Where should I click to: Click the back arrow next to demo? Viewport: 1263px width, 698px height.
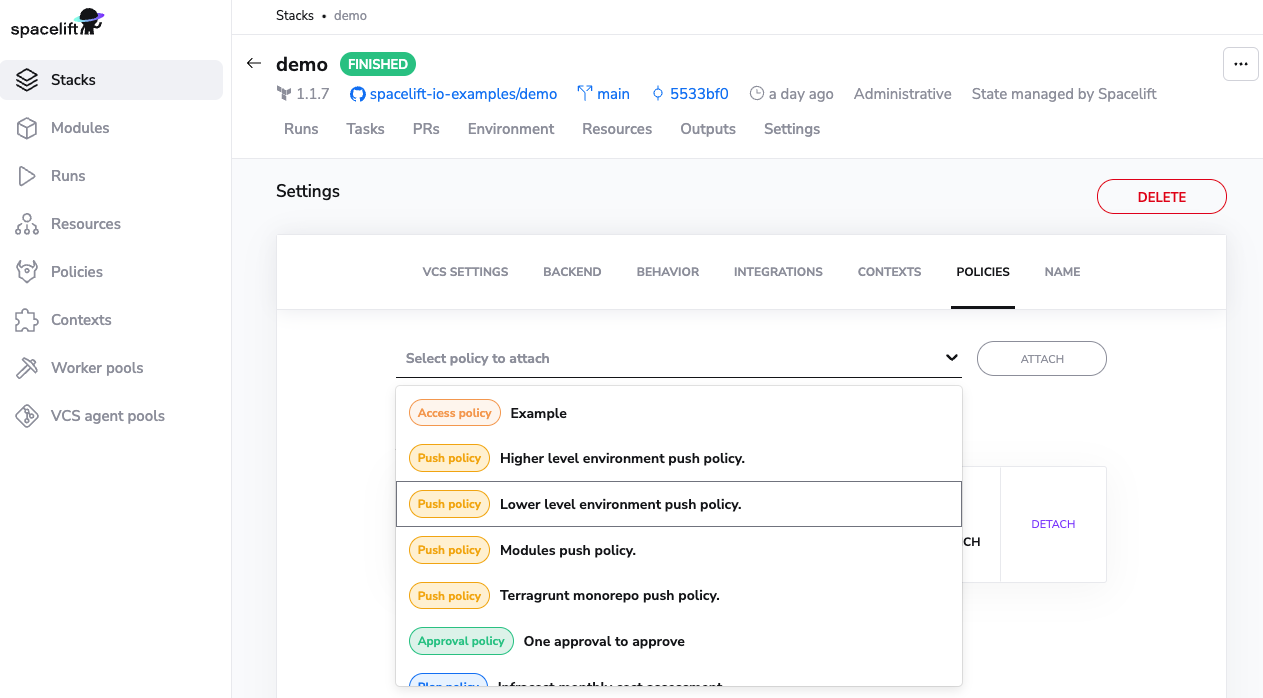253,63
